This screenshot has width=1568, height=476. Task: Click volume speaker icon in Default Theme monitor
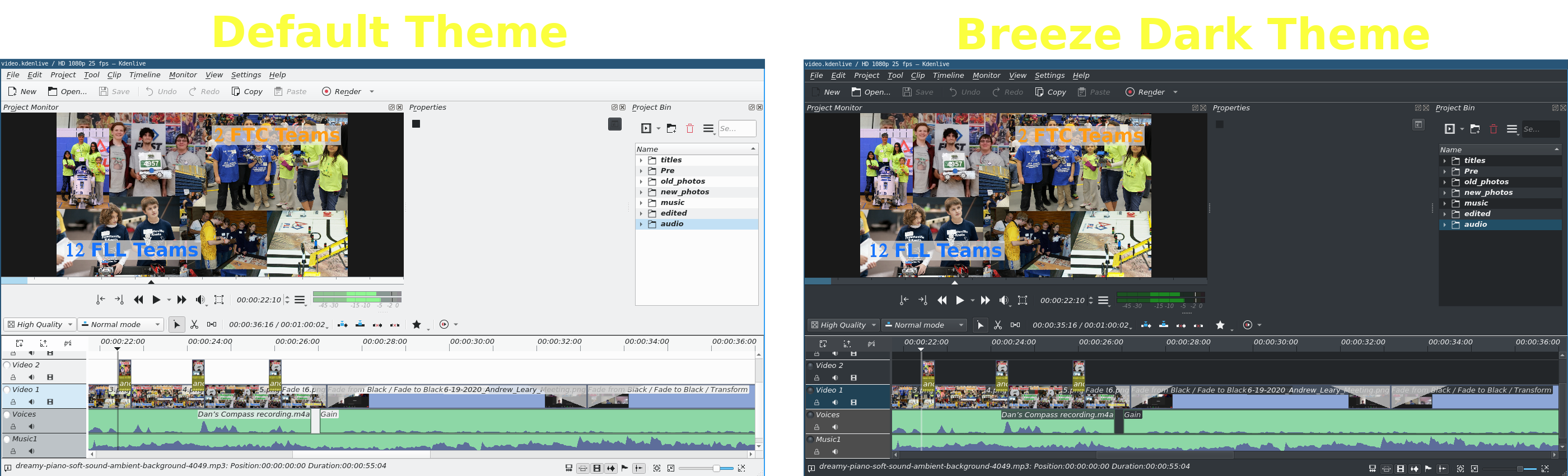tap(200, 300)
